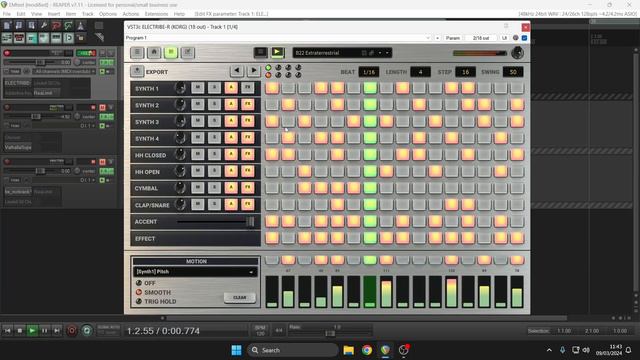
Task: Open the B22 Extraterrestrial pattern selector
Action: click(x=342, y=53)
